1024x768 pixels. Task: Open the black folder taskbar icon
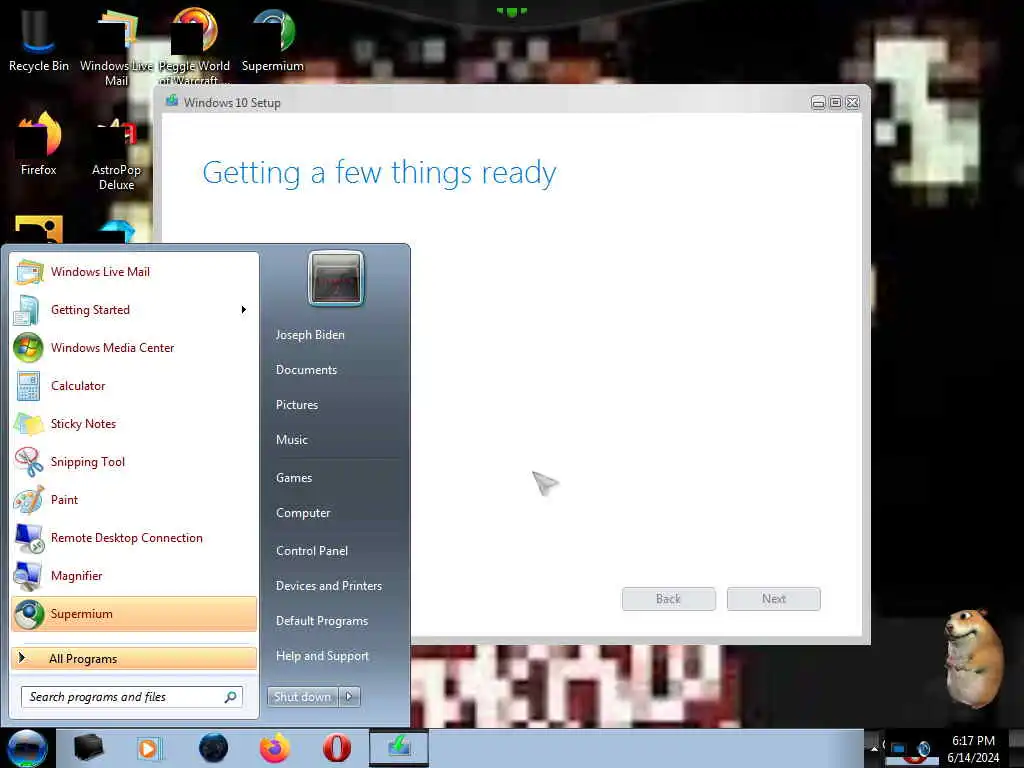(x=88, y=748)
